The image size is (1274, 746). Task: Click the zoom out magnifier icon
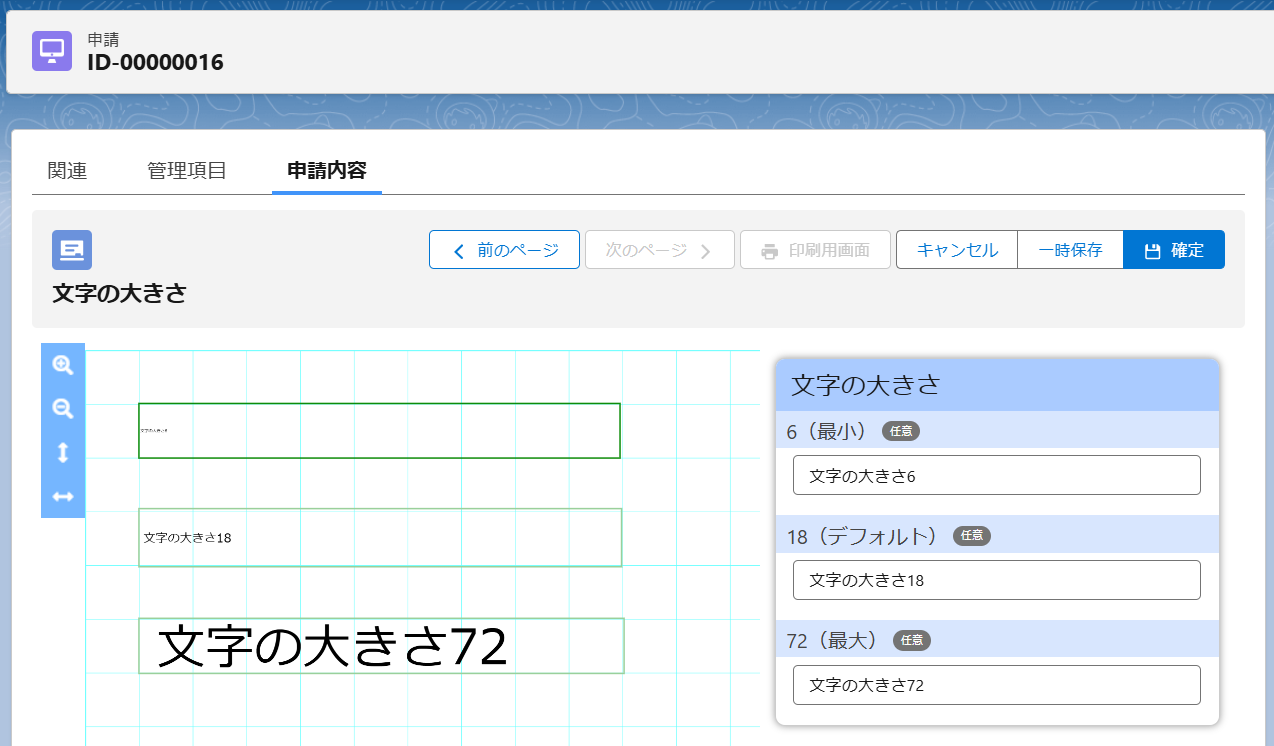point(63,409)
